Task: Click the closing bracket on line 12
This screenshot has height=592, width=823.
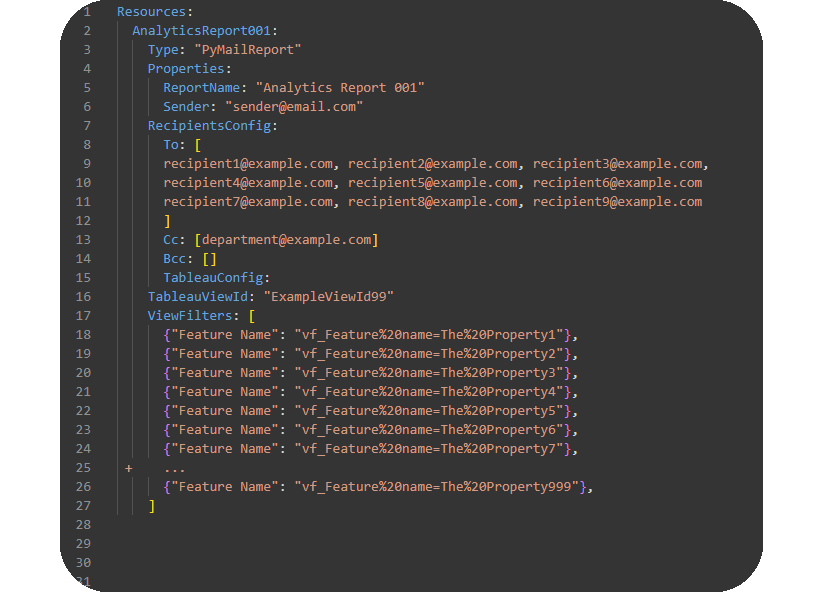Action: 167,221
